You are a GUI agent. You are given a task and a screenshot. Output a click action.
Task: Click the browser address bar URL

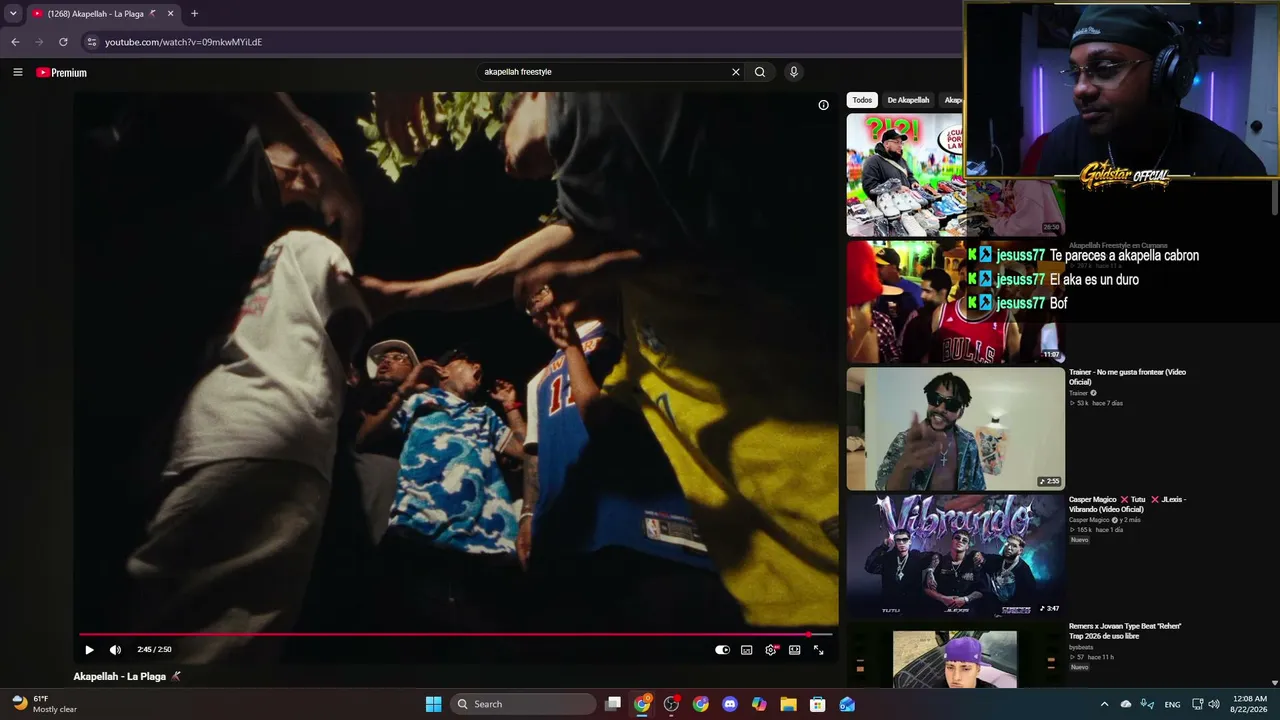[x=183, y=42]
